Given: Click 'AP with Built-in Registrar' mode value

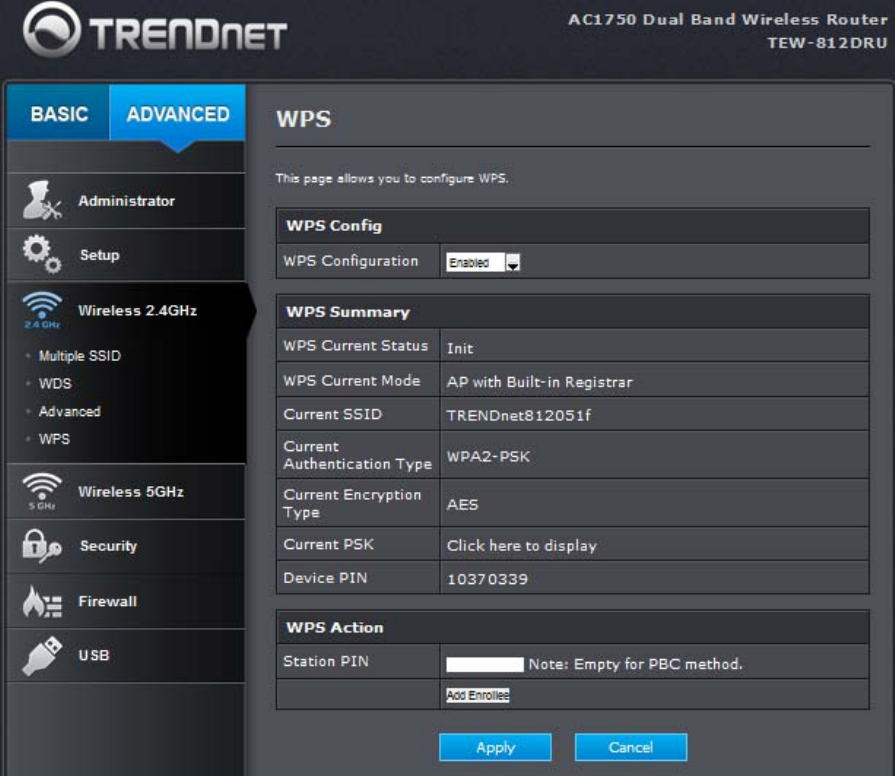Looking at the screenshot, I should click(539, 382).
